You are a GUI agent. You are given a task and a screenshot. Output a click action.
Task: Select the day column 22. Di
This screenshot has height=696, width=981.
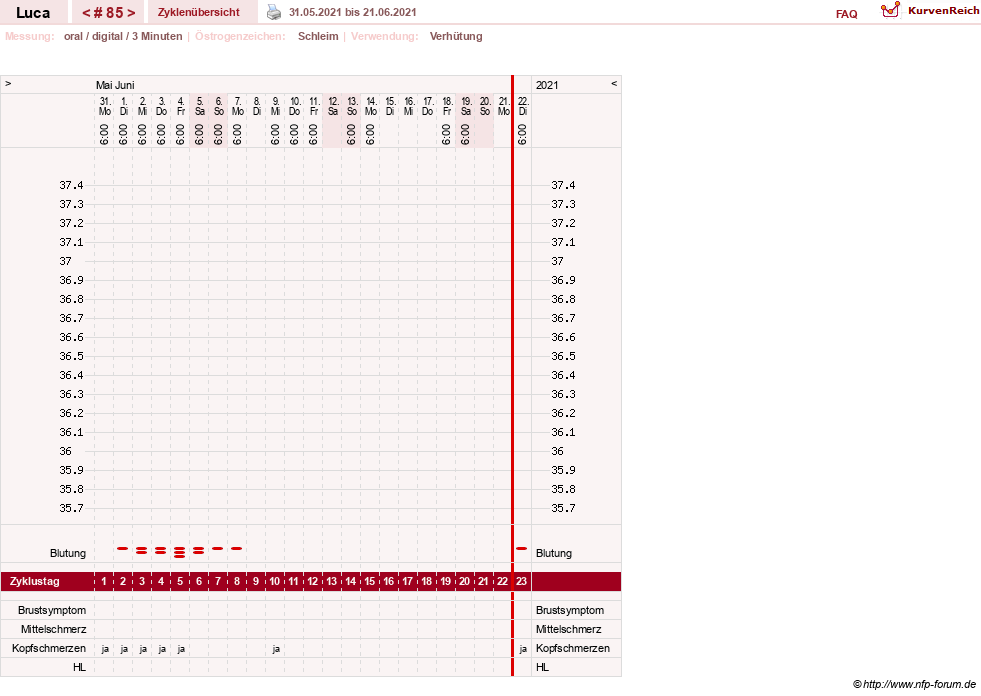coord(523,106)
